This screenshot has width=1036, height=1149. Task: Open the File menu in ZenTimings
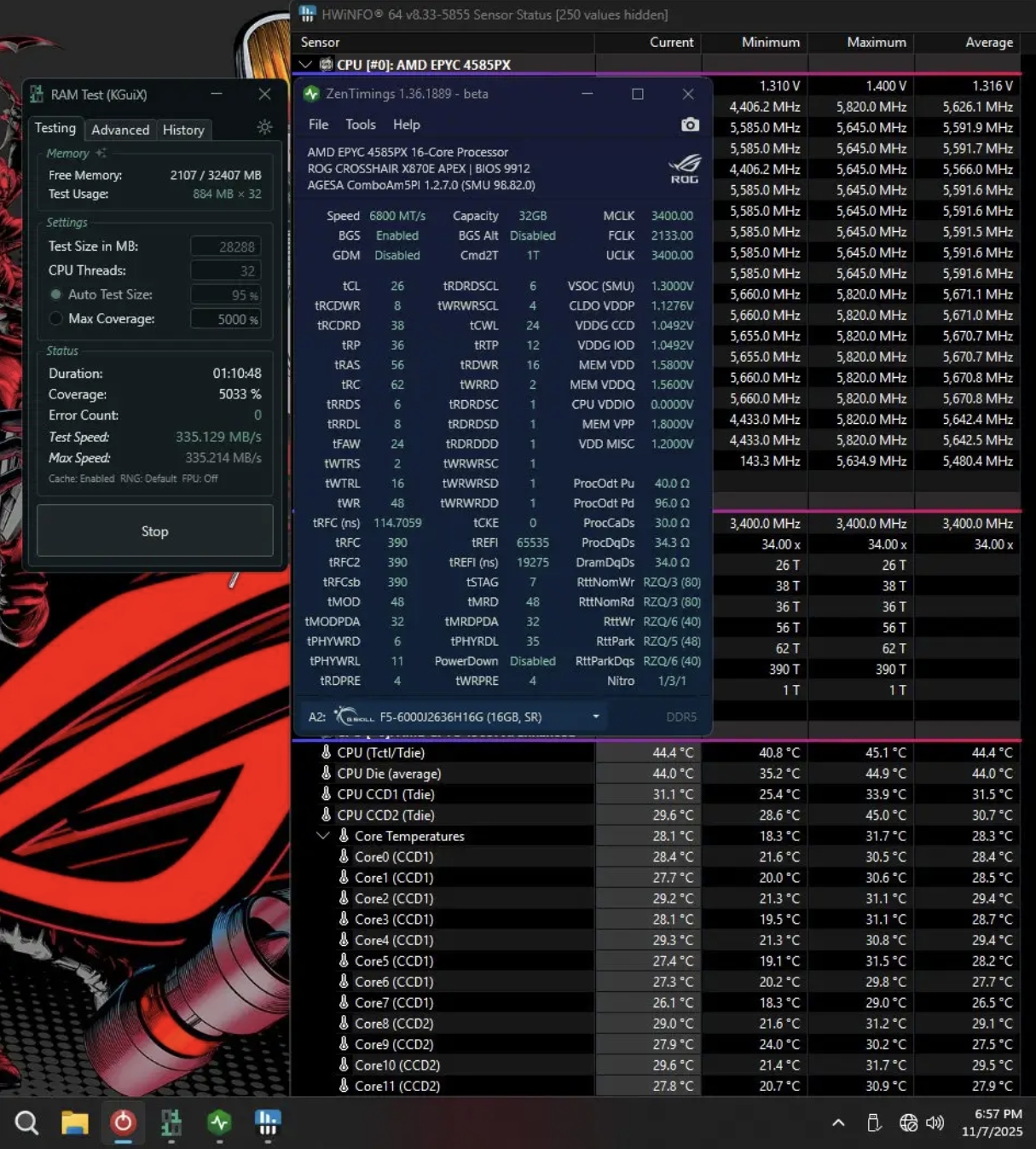(x=318, y=125)
